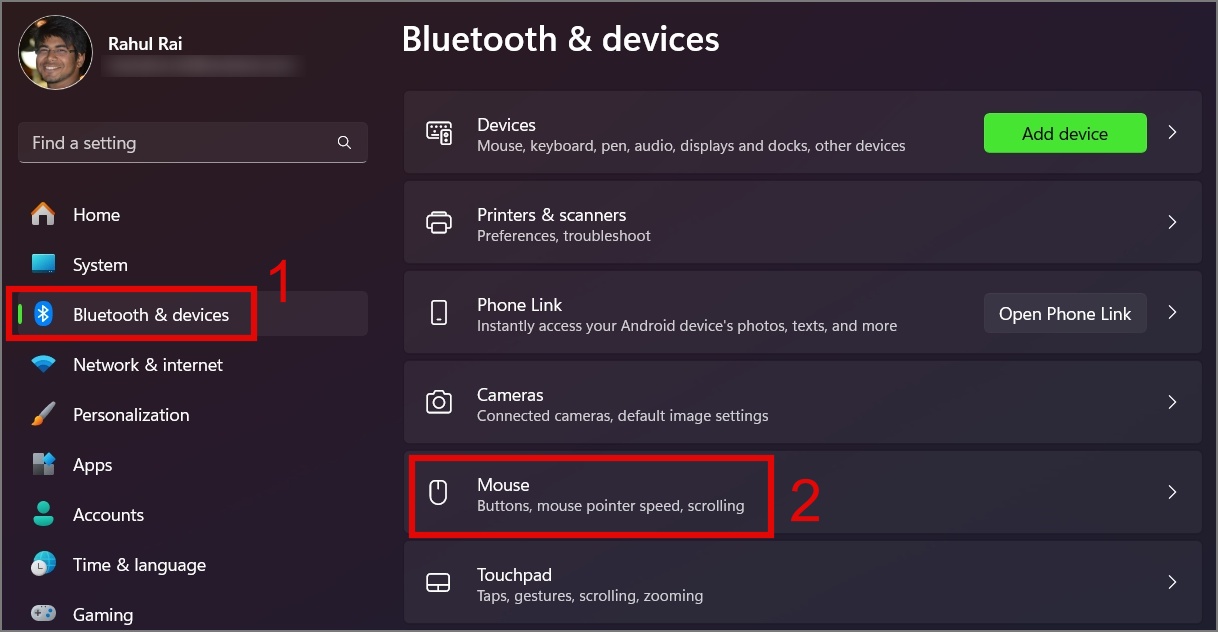This screenshot has height=632, width=1218.
Task: Click the Apps icon in sidebar
Action: point(43,464)
